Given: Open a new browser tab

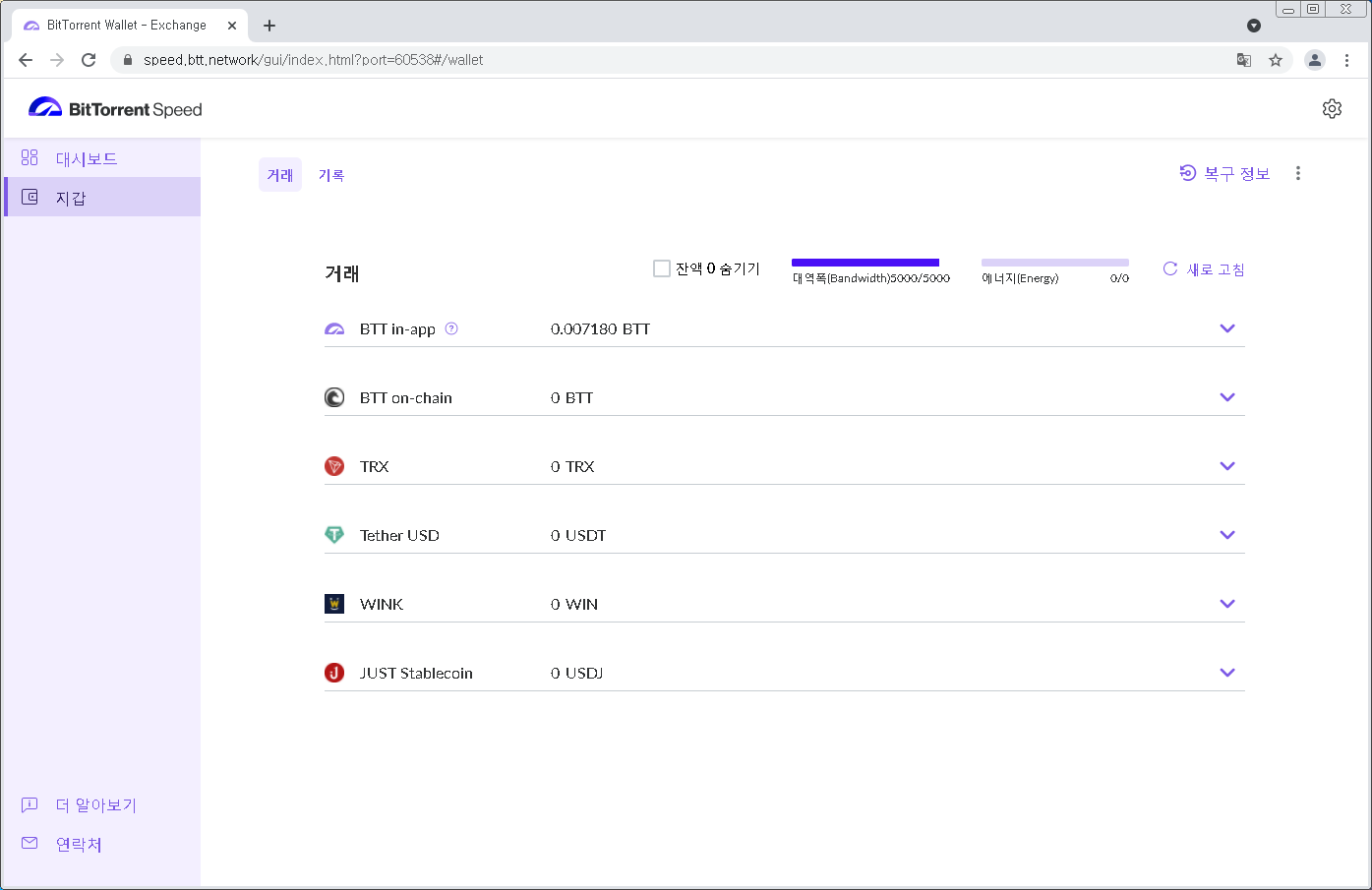Looking at the screenshot, I should coord(269,26).
